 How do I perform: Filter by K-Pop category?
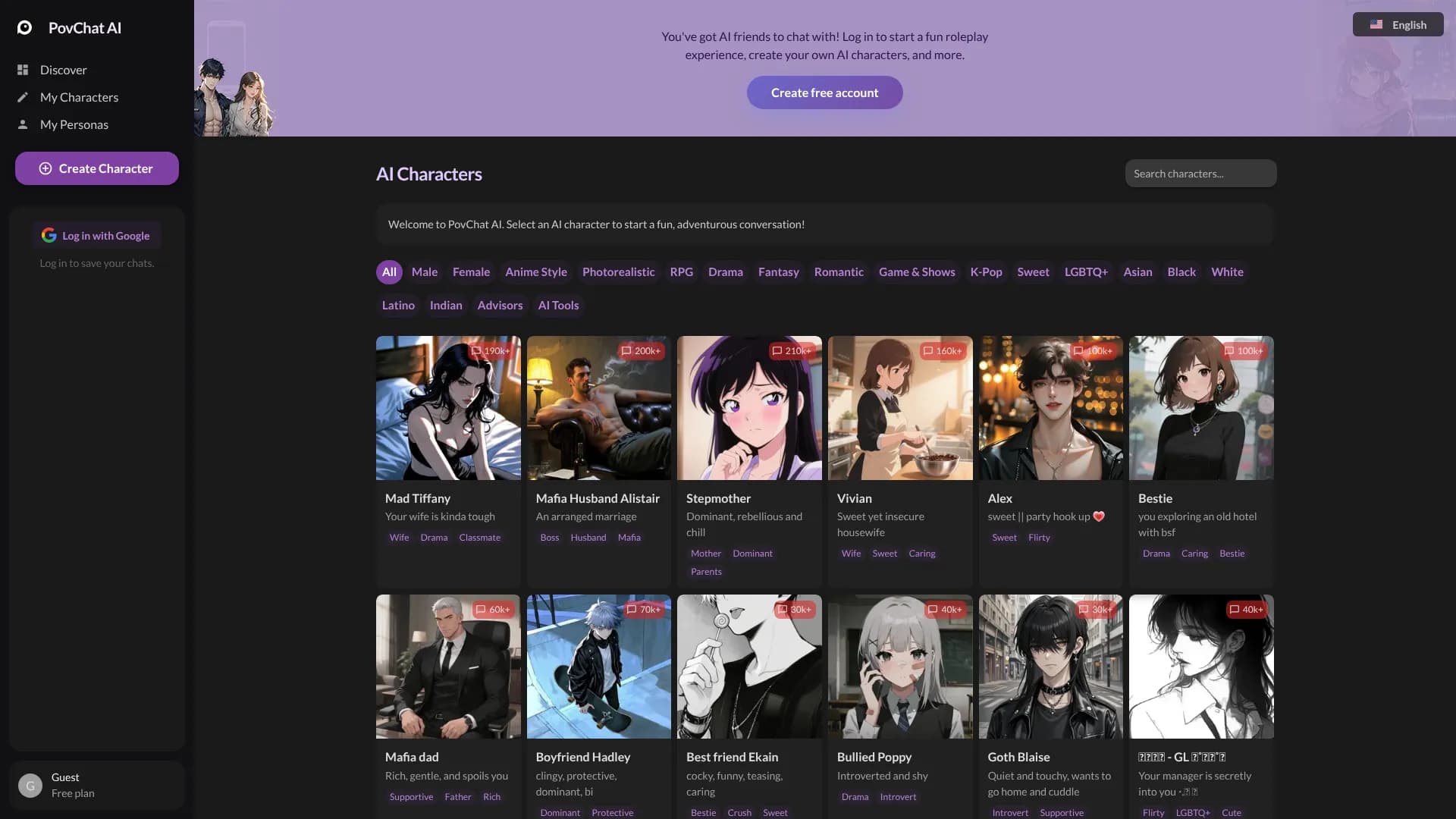[x=986, y=272]
